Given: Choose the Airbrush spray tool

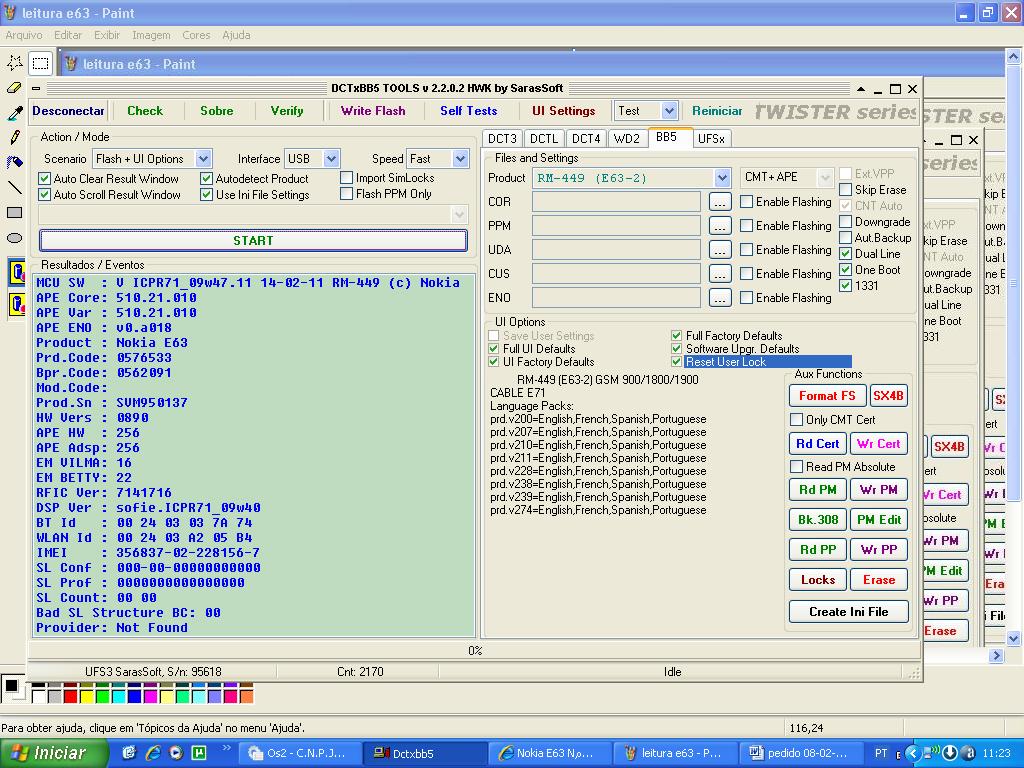Looking at the screenshot, I should click(15, 162).
